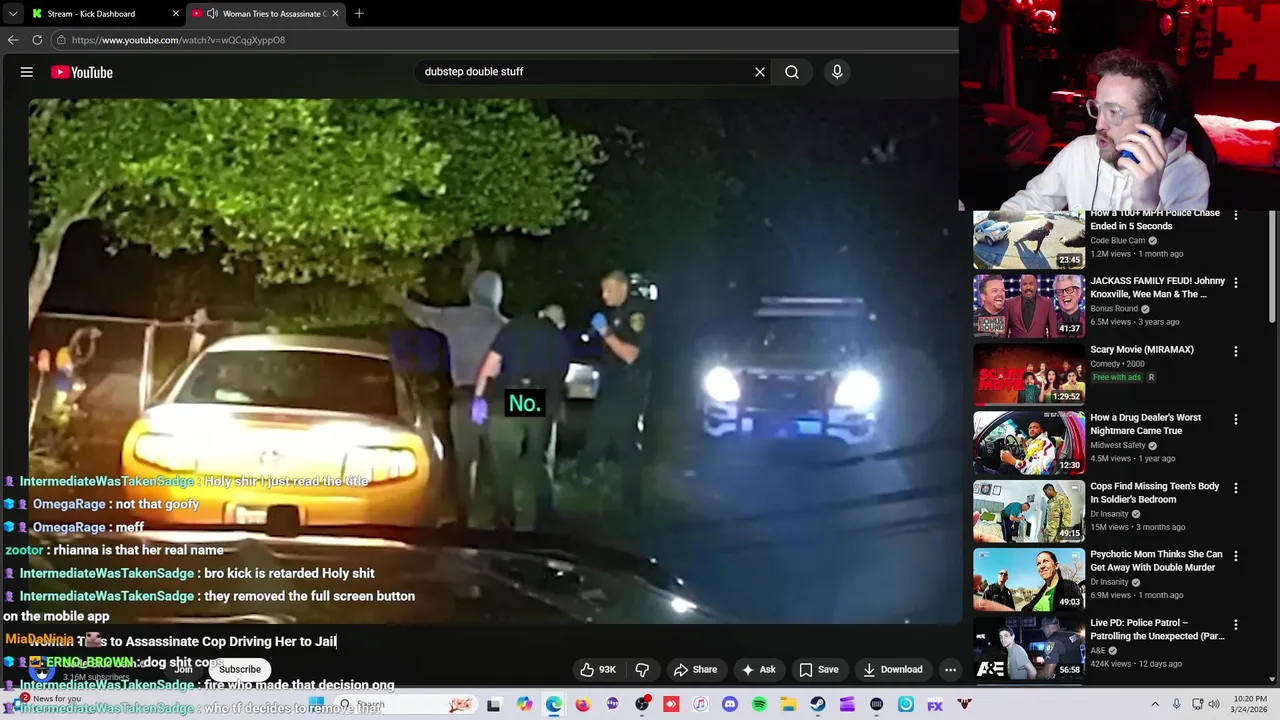The image size is (1280, 720).
Task: Open File Explorer from the taskbar
Action: (x=789, y=705)
